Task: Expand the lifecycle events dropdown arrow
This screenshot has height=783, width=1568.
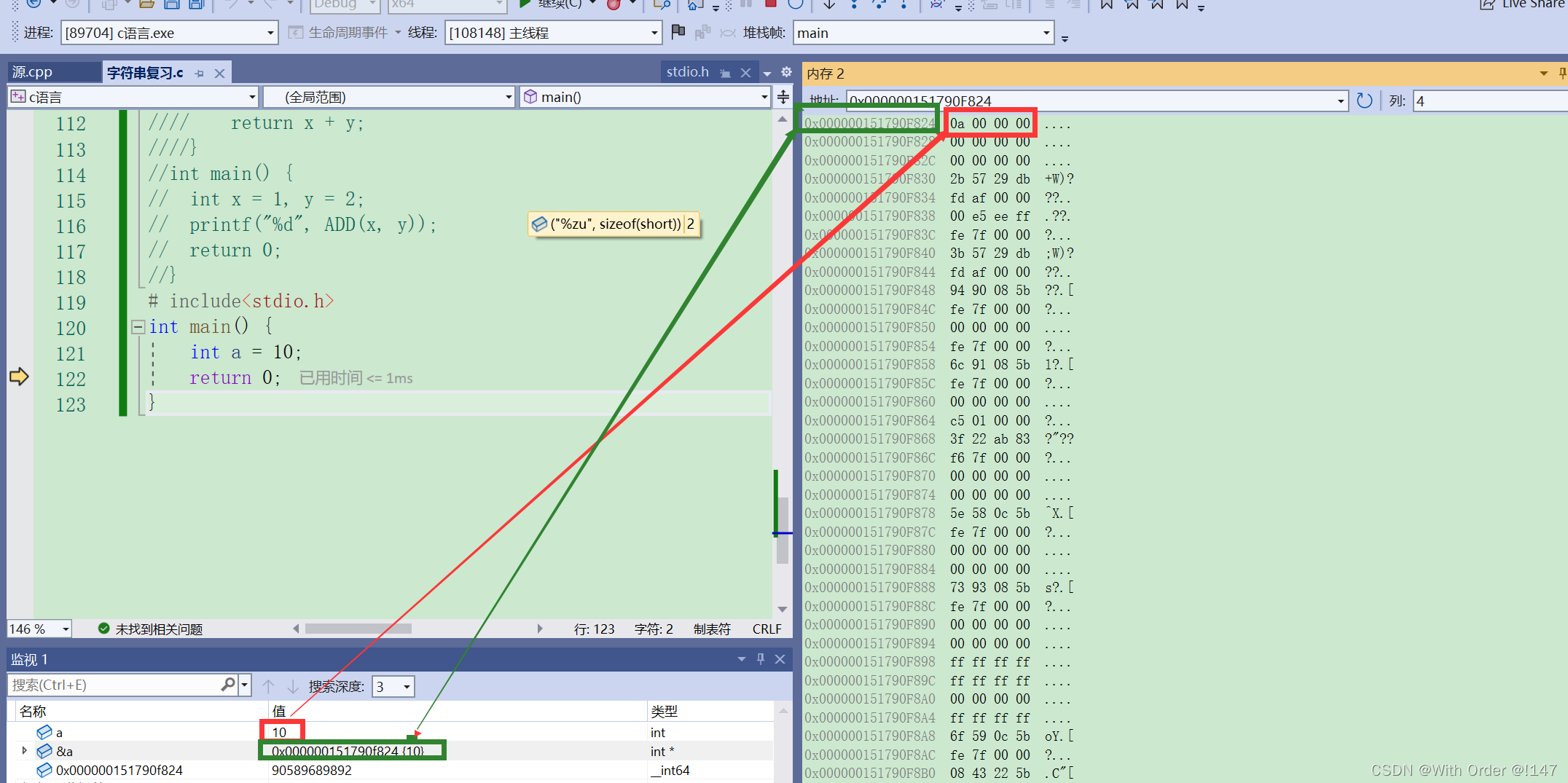Action: click(398, 33)
